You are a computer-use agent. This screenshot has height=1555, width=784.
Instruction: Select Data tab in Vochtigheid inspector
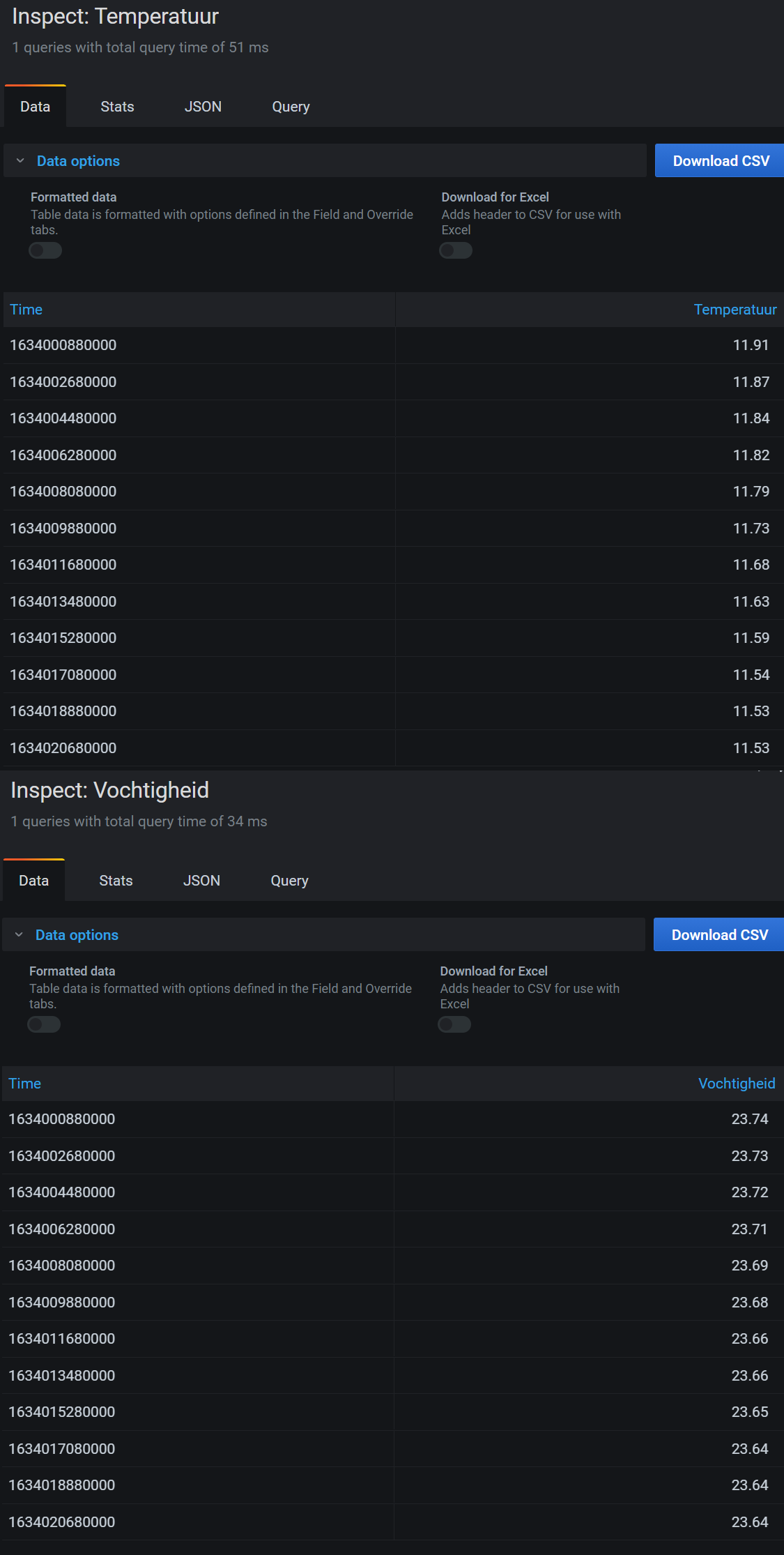click(x=34, y=881)
